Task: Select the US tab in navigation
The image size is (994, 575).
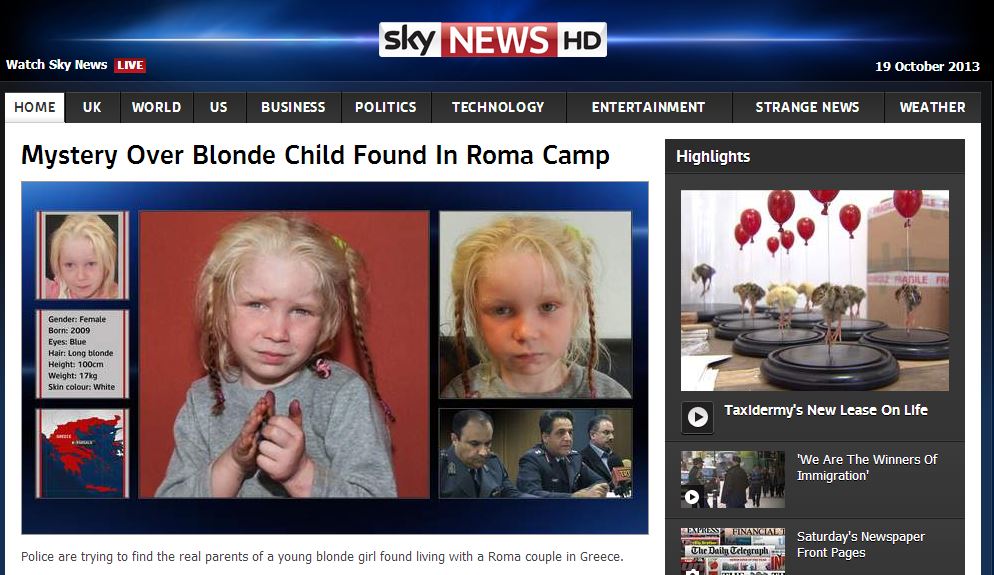Action: point(219,108)
